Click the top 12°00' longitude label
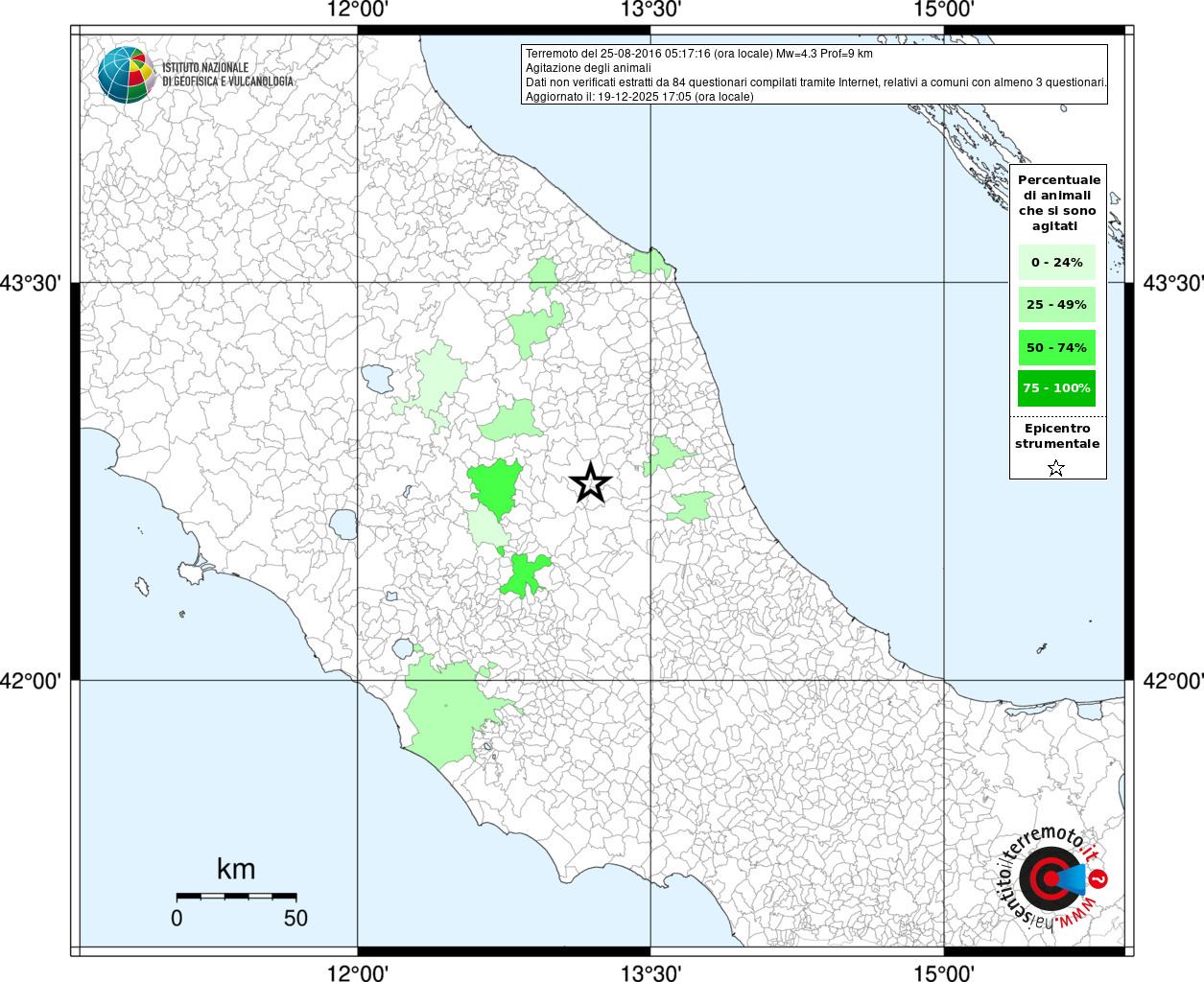The height and width of the screenshot is (982, 1204). [x=358, y=10]
